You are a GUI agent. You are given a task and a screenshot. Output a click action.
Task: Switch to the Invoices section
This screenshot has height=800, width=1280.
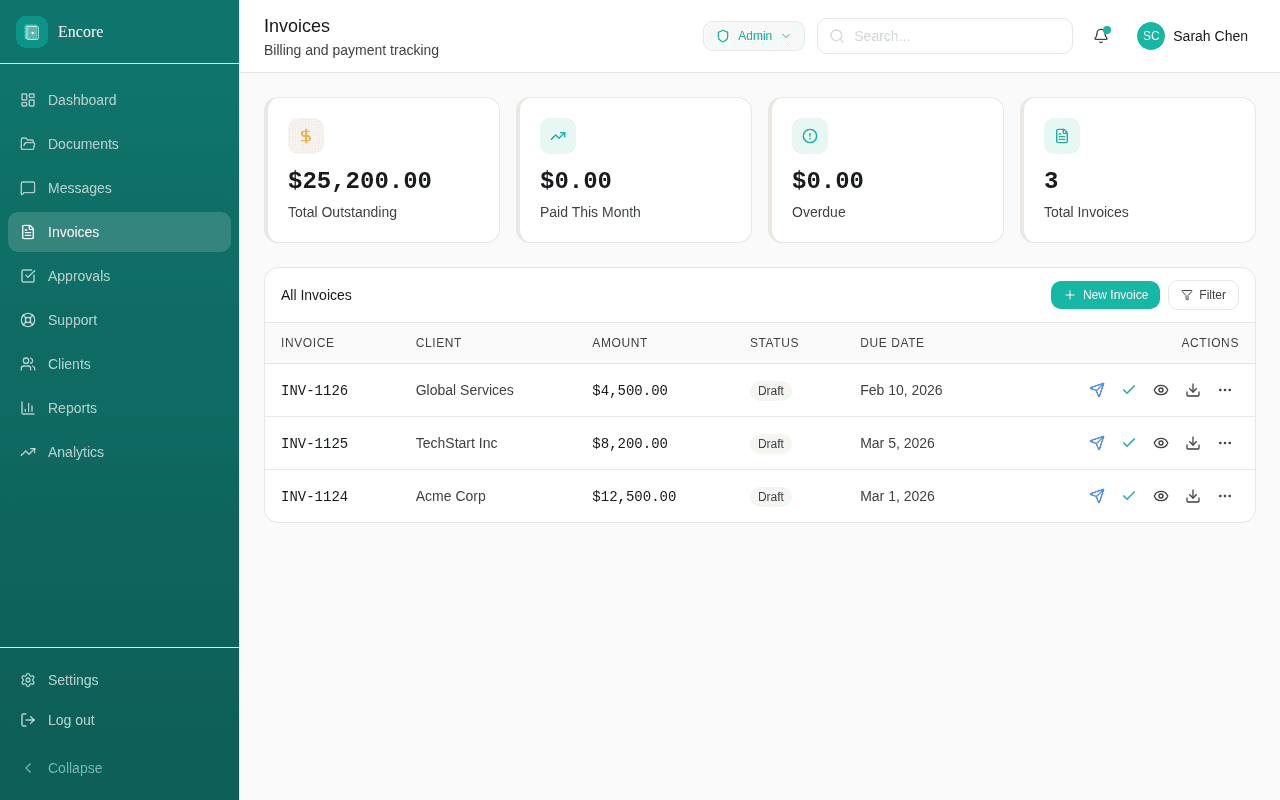(x=73, y=232)
